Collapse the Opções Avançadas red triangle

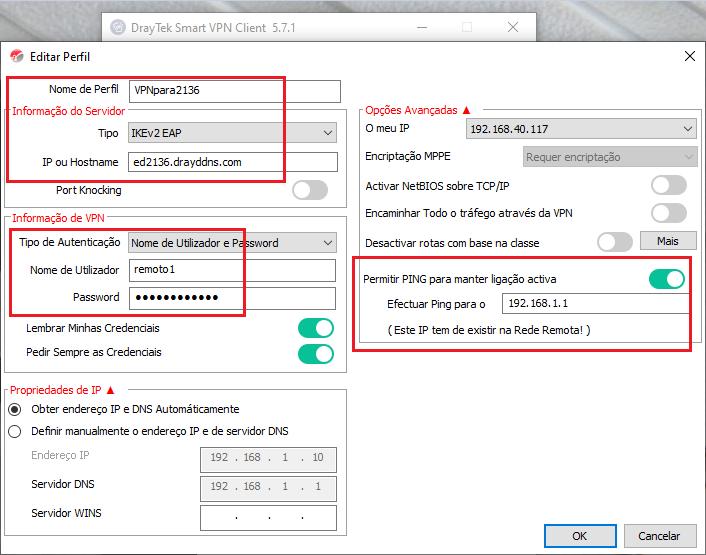pos(465,110)
